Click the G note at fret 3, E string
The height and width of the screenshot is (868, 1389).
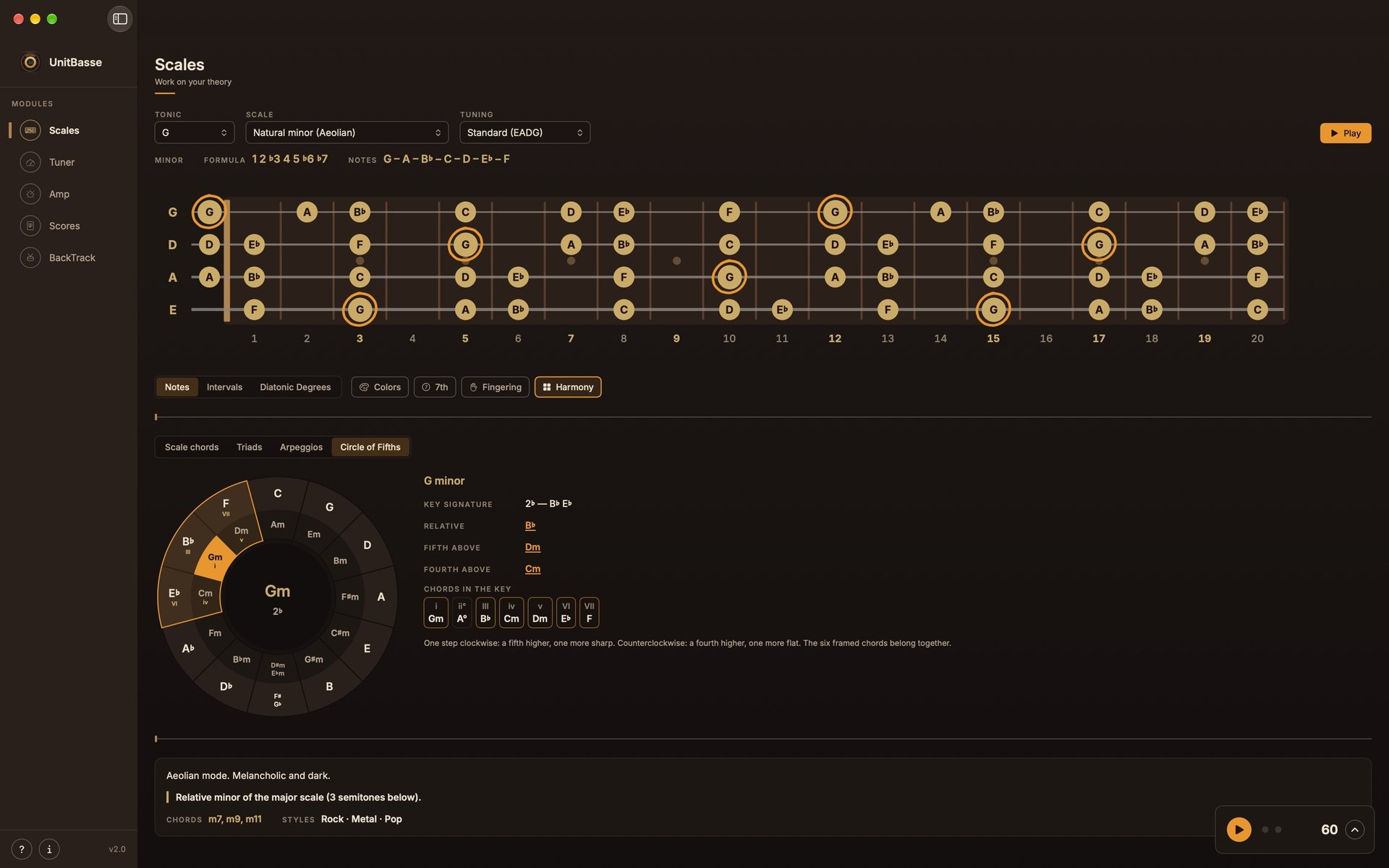pyautogui.click(x=360, y=310)
